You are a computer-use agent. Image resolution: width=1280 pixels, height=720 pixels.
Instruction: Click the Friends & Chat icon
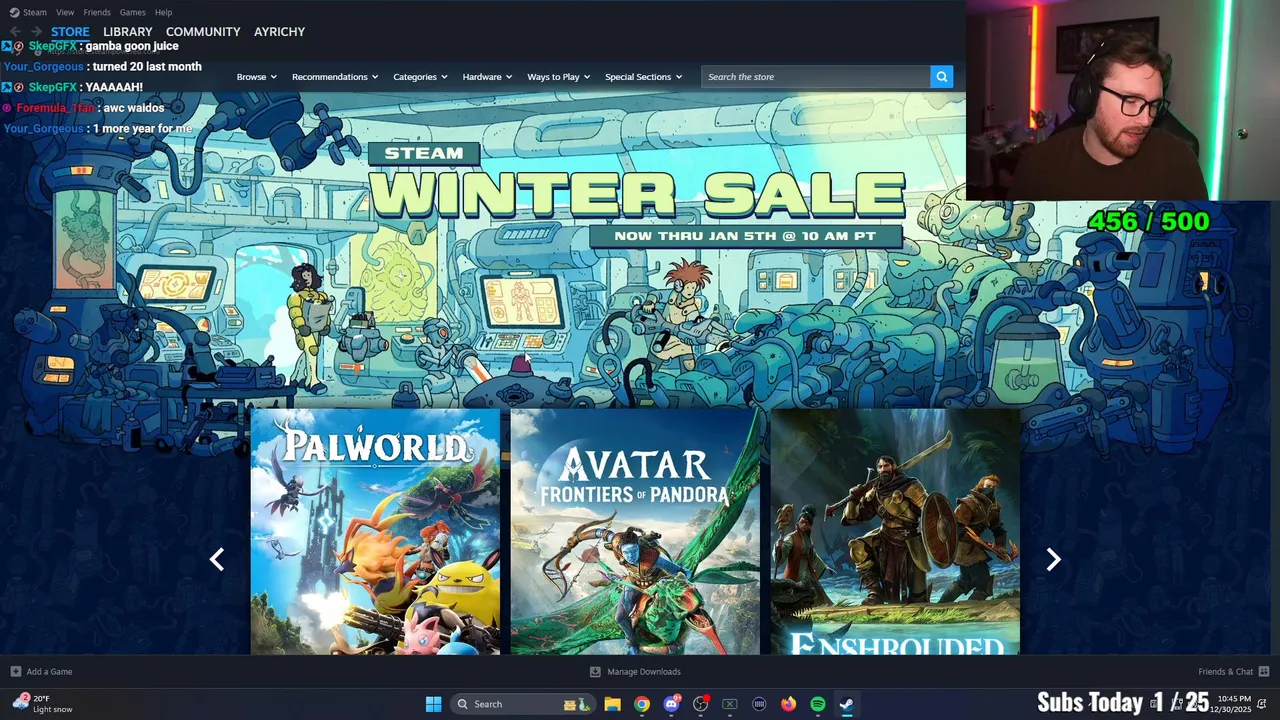[x=1263, y=672]
